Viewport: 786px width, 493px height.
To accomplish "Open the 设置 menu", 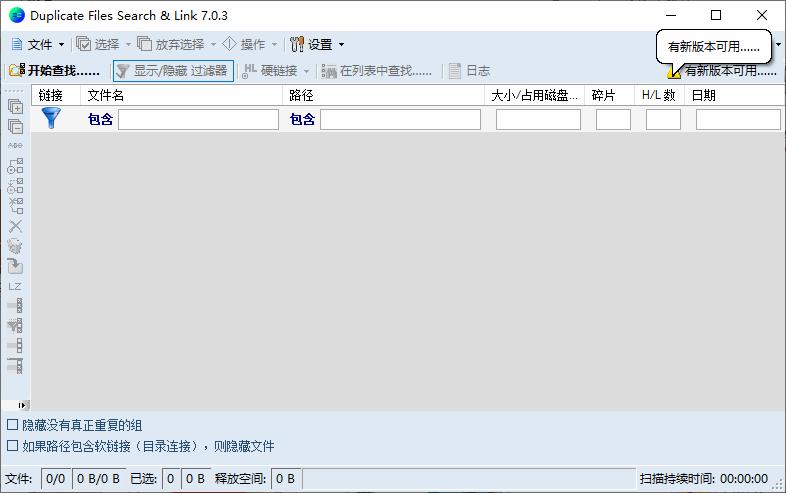I will pyautogui.click(x=317, y=45).
